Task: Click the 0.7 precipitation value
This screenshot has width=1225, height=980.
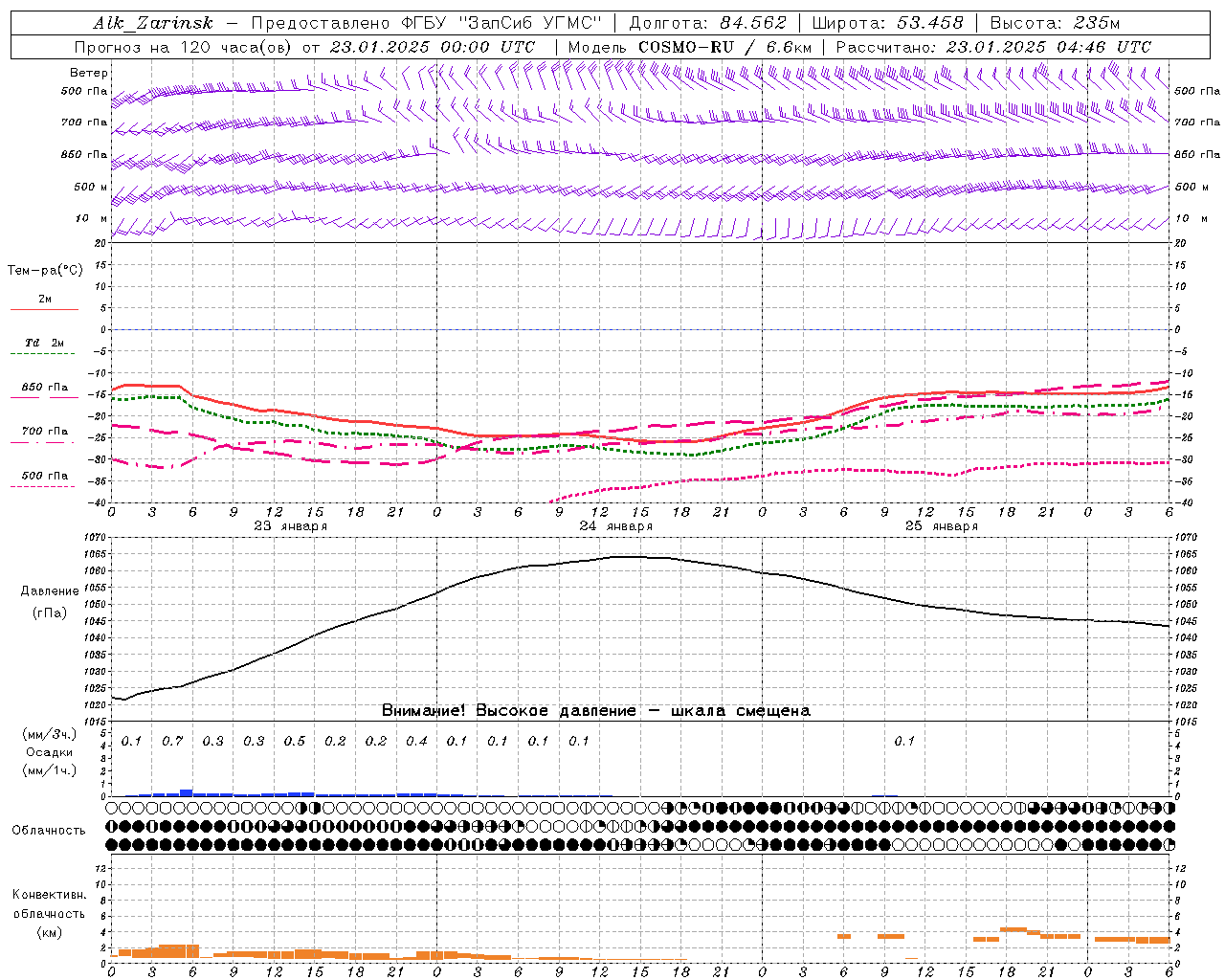Action: 172,741
